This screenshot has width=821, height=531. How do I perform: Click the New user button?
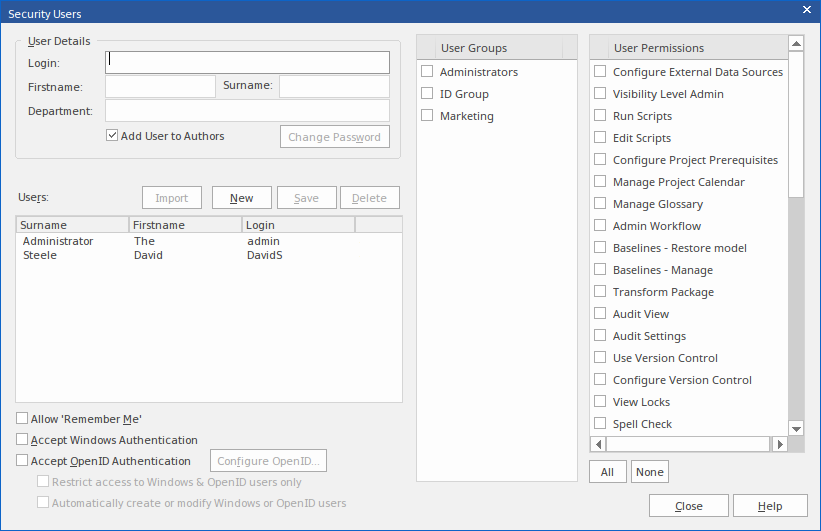(x=241, y=198)
